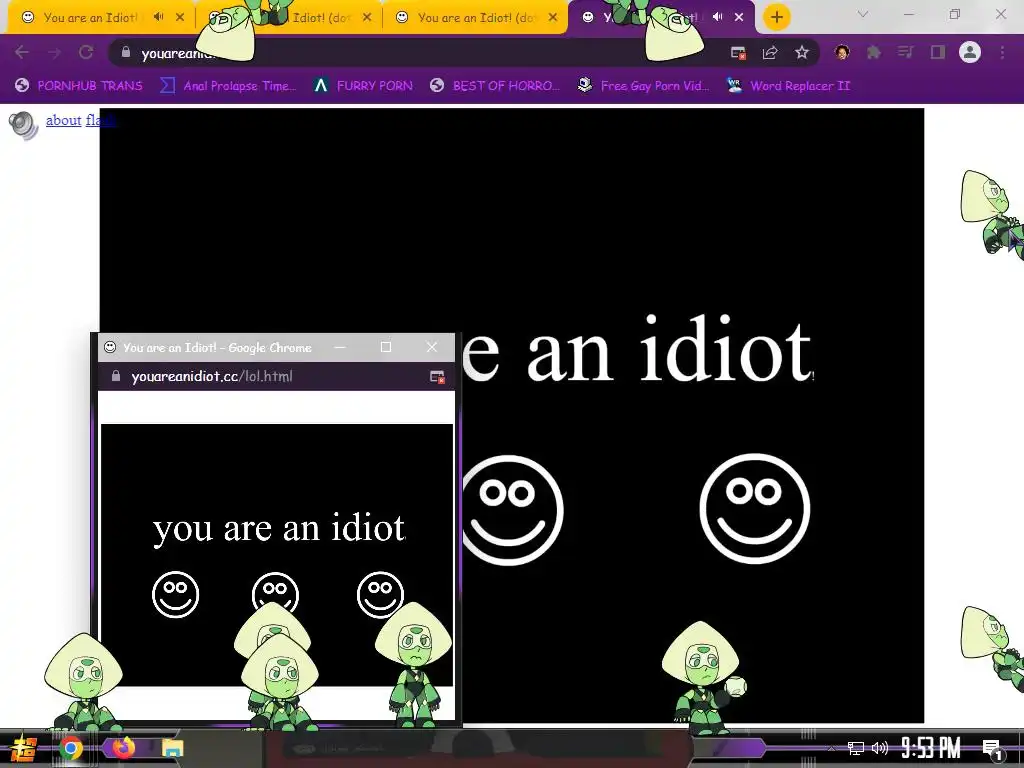Viewport: 1024px width, 768px height.
Task: Click the right smiley face in popup window
Action: [x=380, y=594]
